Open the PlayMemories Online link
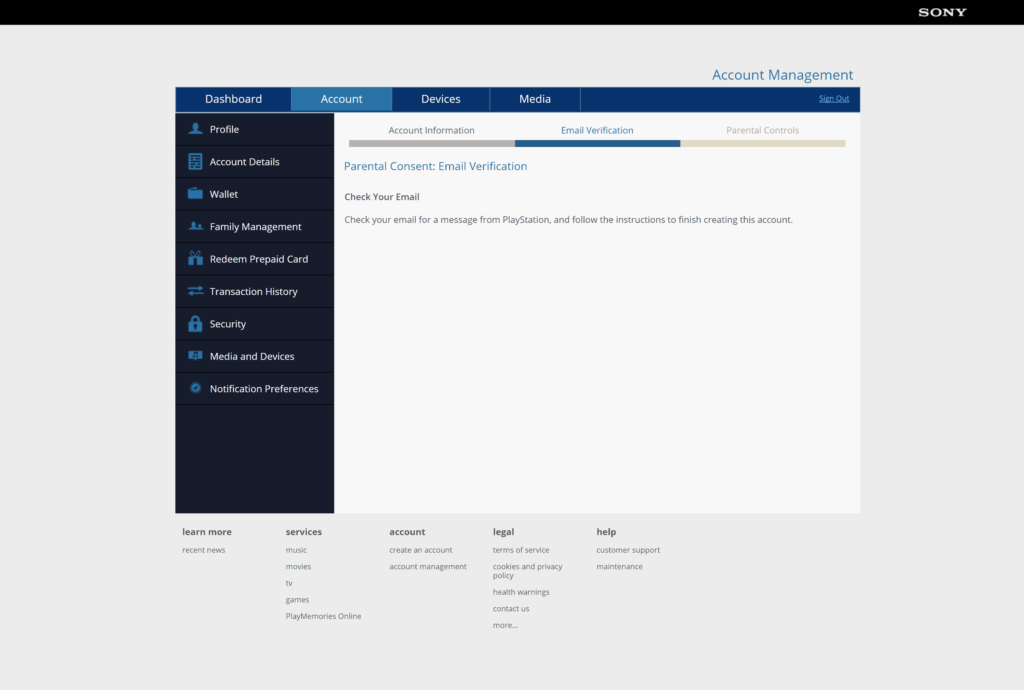 [x=323, y=615]
